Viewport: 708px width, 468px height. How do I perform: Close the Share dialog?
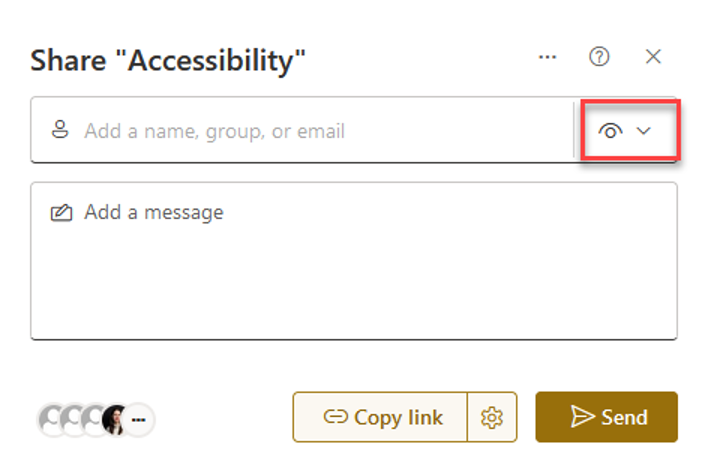pos(653,57)
